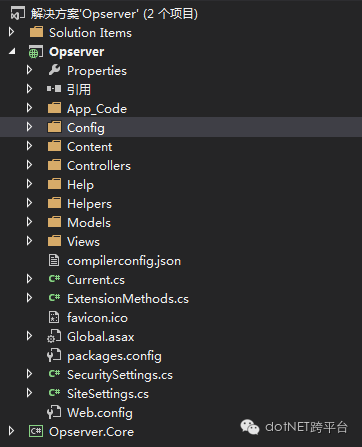Click the C# icon of SecuritySettings.cs
The image size is (362, 447).
point(54,374)
